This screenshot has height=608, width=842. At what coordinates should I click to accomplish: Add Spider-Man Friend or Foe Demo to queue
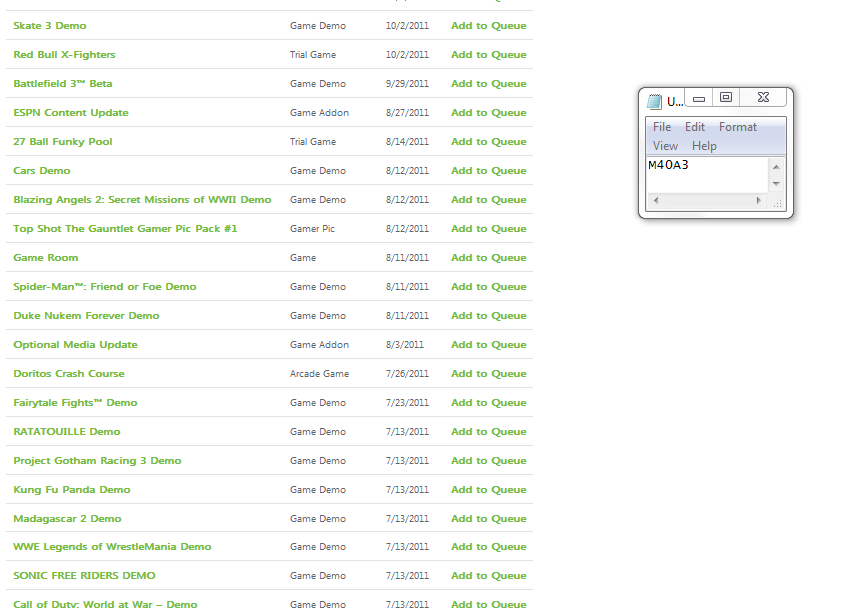point(489,287)
